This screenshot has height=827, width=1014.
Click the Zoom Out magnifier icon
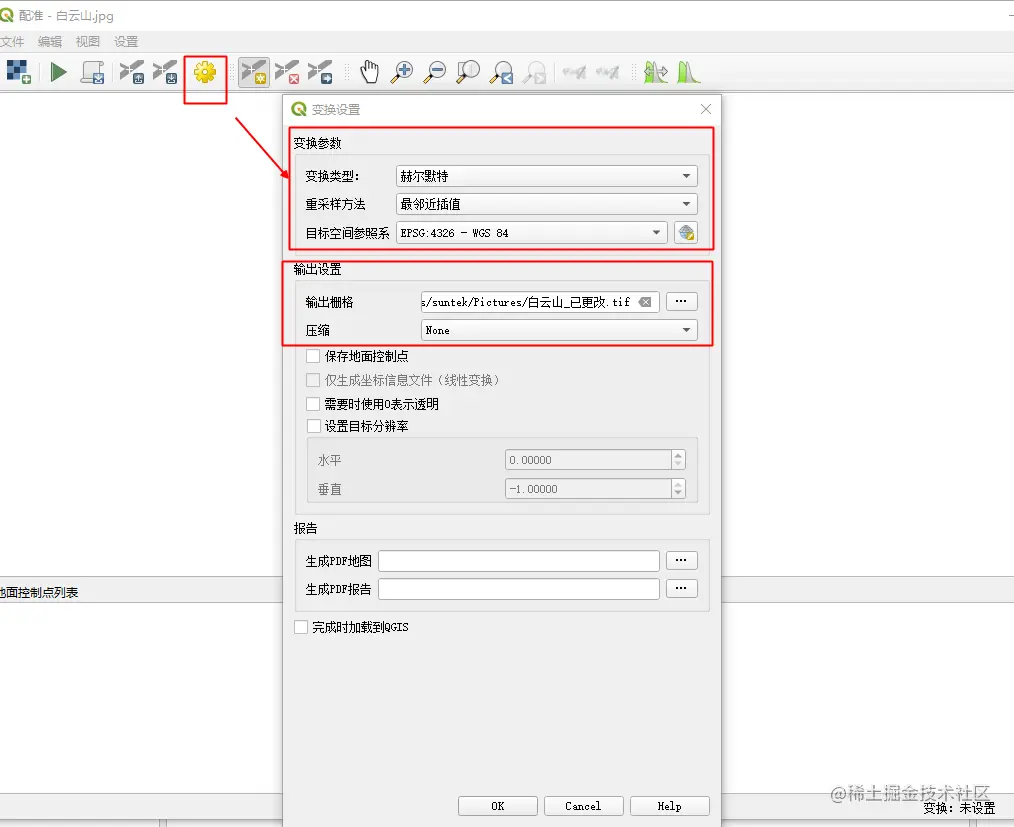(435, 72)
